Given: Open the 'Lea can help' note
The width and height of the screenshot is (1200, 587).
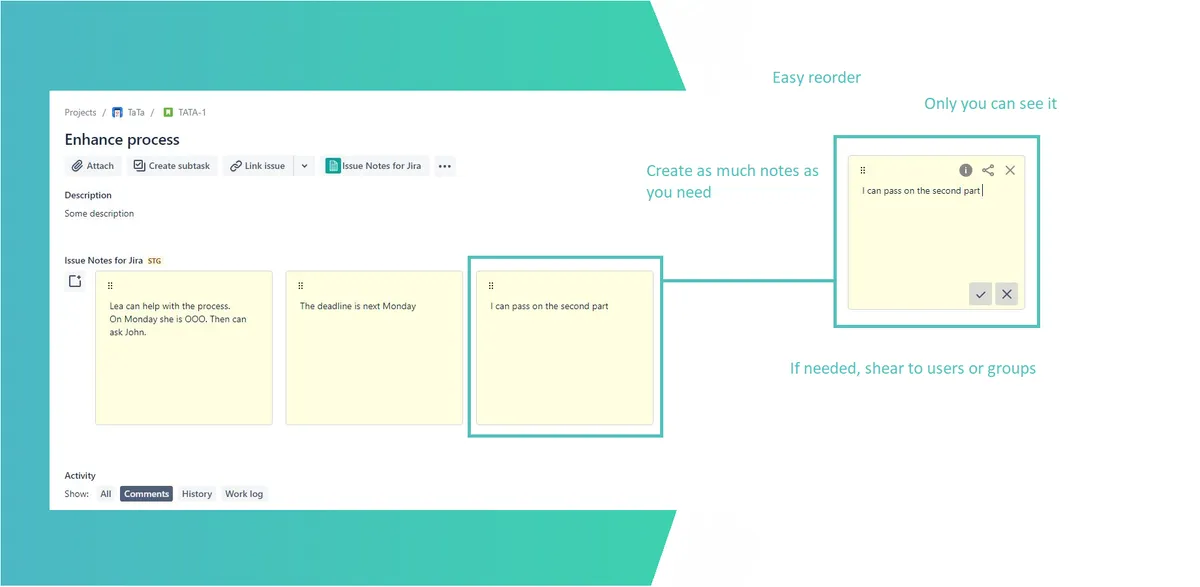Looking at the screenshot, I should tap(184, 348).
